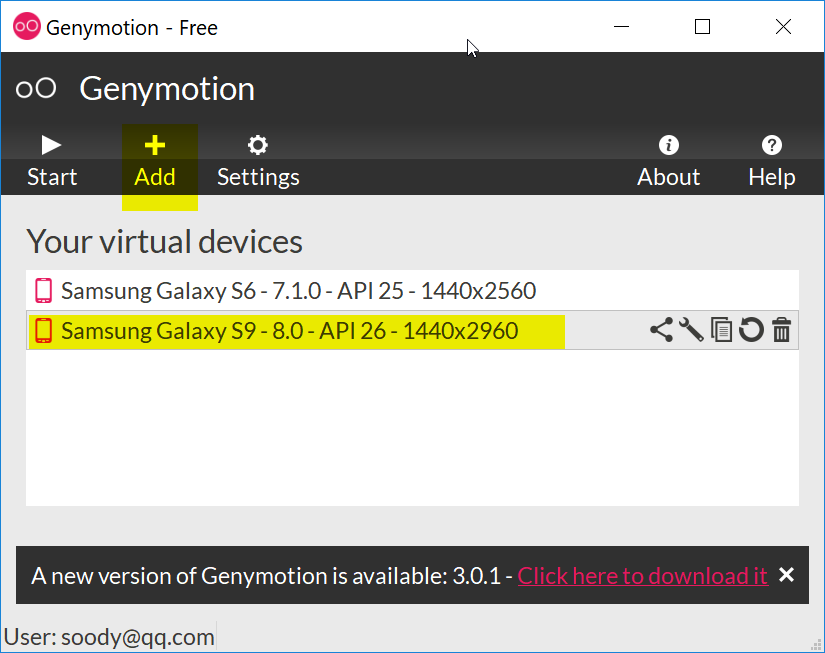
Task: Click the Genymotion logo in the header
Action: pos(36,89)
